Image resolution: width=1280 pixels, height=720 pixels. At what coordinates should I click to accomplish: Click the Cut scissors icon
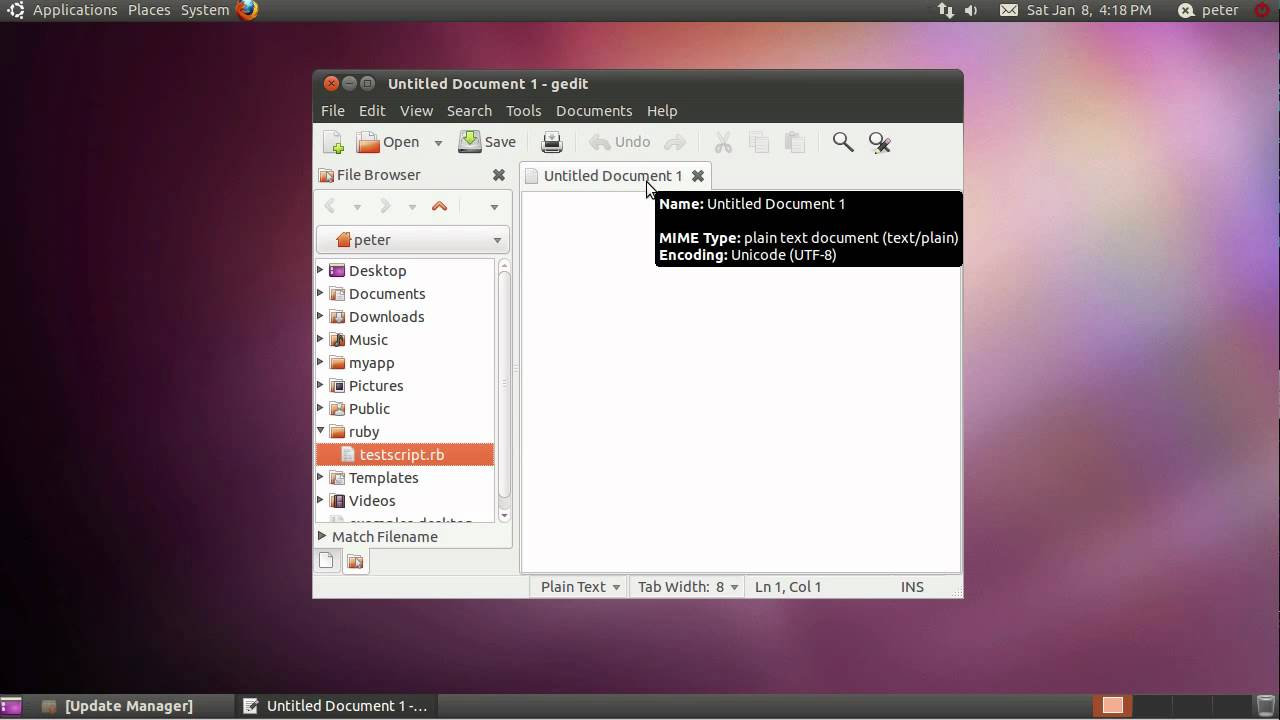click(723, 142)
